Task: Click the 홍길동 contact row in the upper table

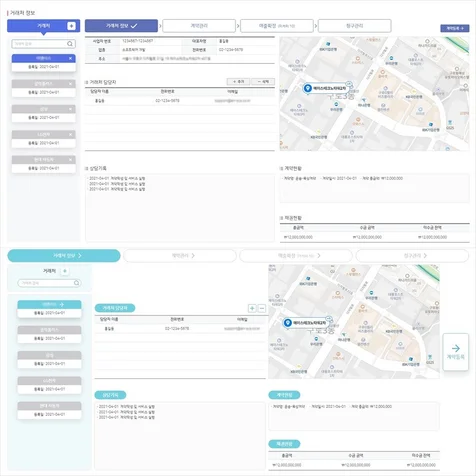Action: [x=180, y=101]
